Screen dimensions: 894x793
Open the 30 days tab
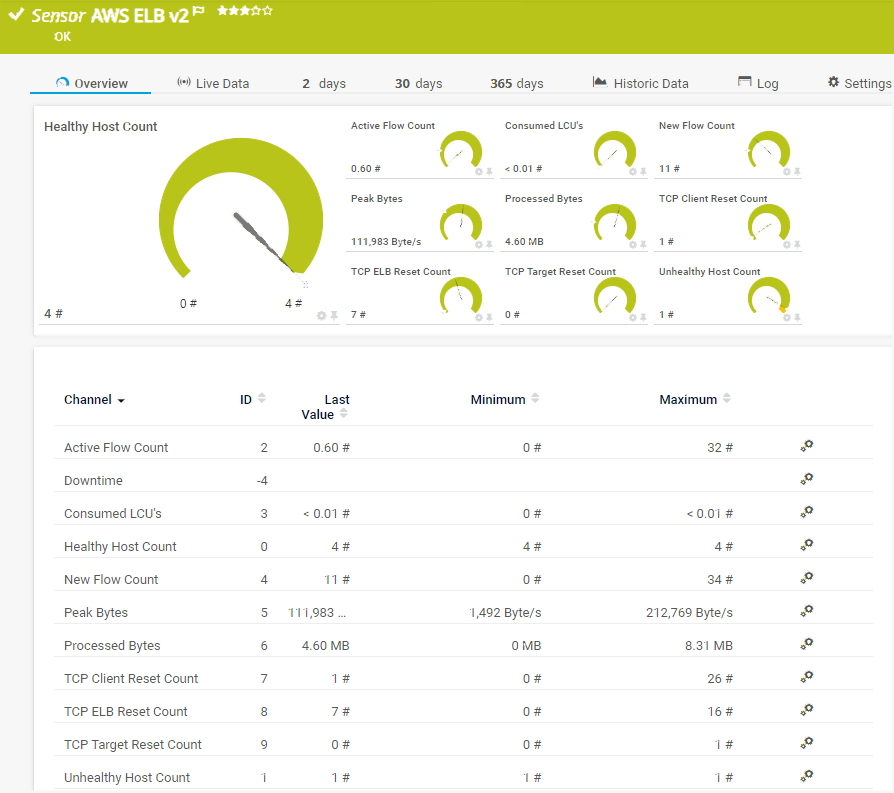pos(418,83)
